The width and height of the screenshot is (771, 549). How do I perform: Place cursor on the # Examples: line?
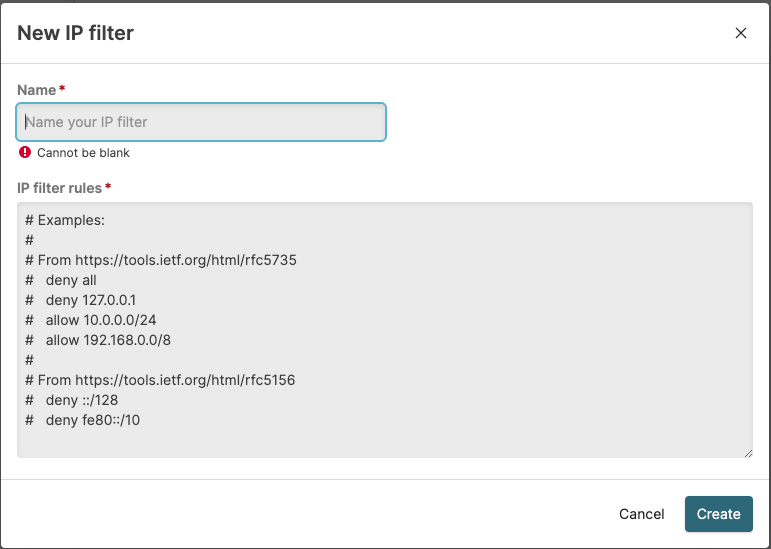click(71, 220)
